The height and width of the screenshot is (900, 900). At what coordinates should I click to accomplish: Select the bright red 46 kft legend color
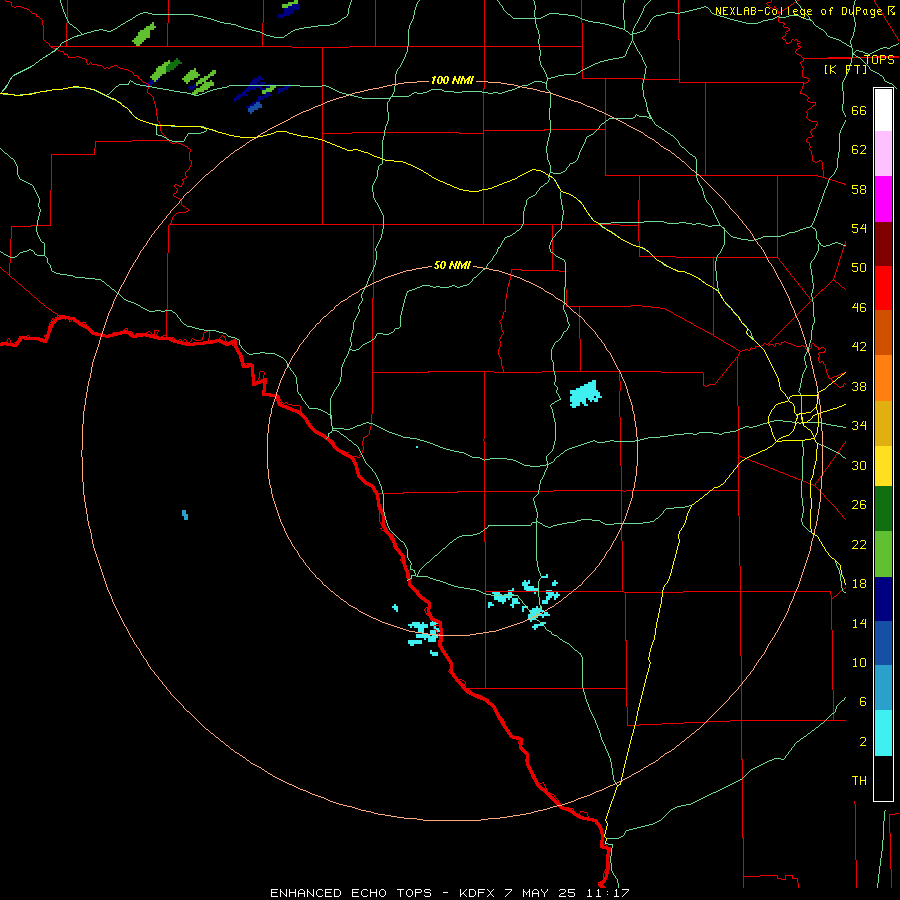pos(883,288)
